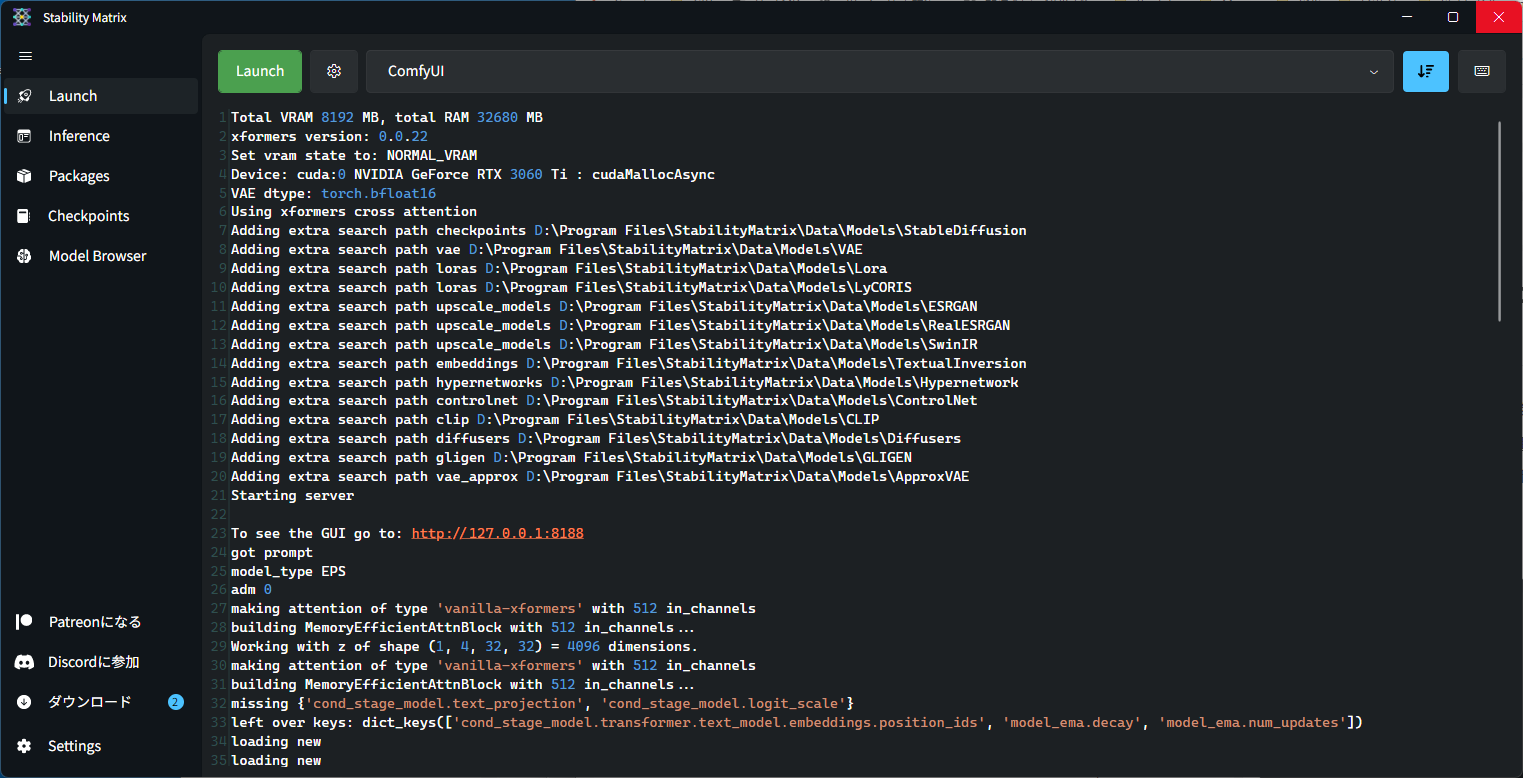
Task: Click the 'model_type EPS' line
Action: (288, 571)
